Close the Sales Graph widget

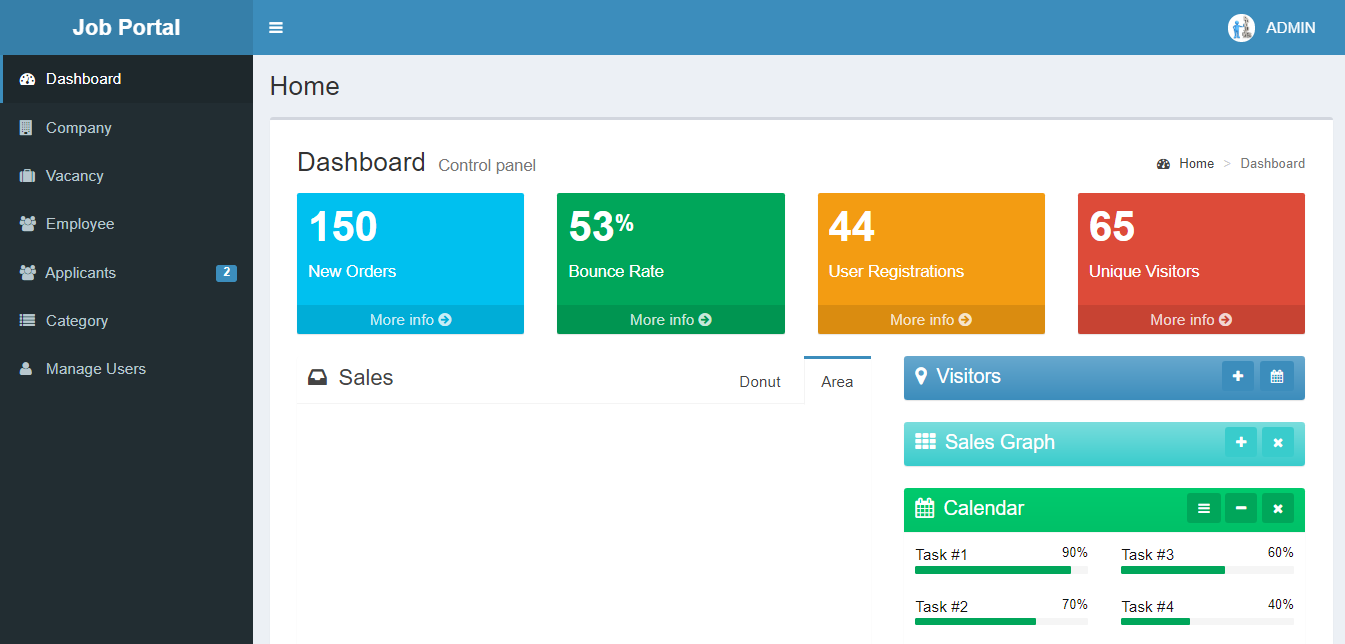(x=1278, y=441)
